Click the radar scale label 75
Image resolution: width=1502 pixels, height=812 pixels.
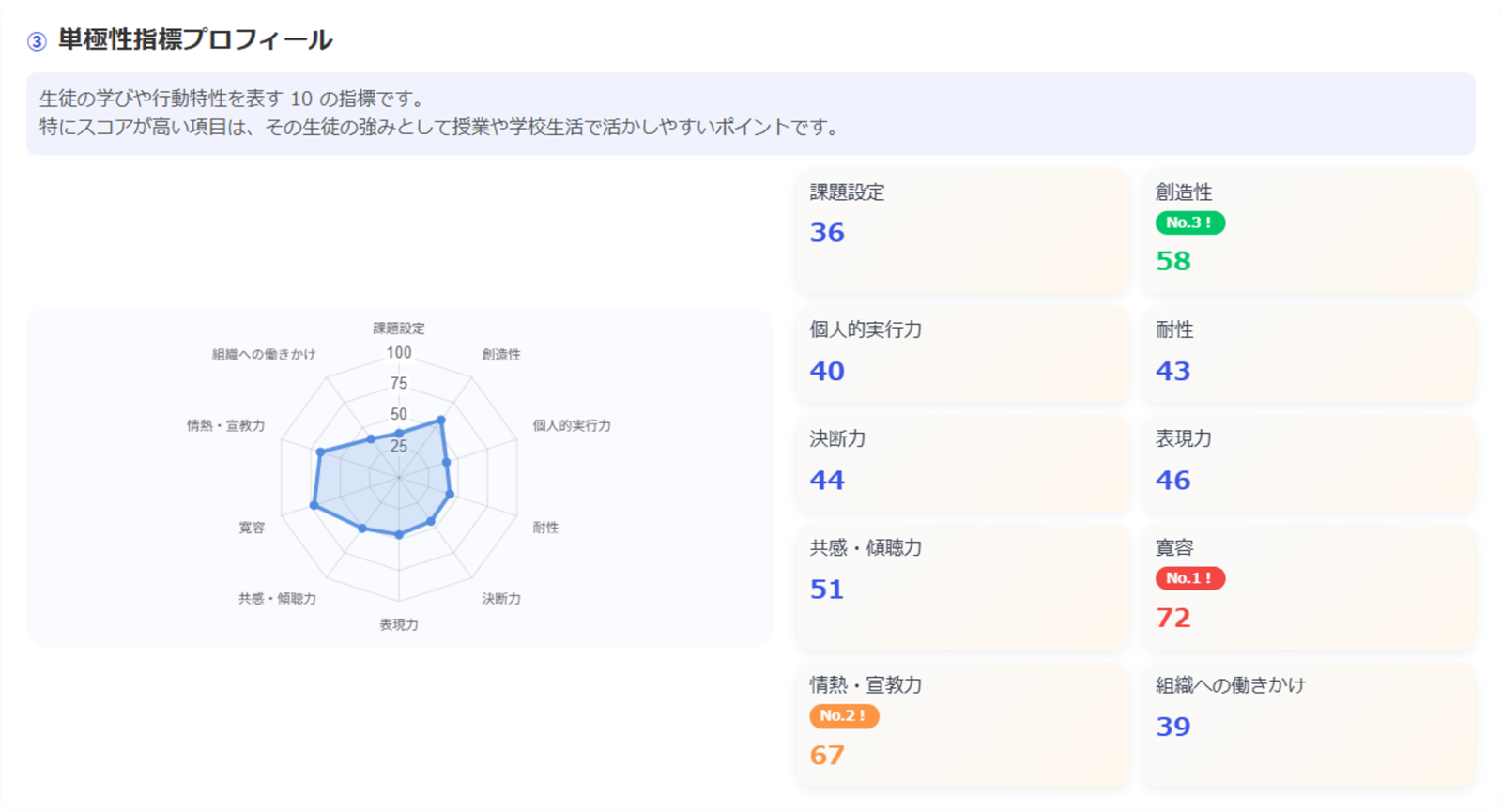399,383
